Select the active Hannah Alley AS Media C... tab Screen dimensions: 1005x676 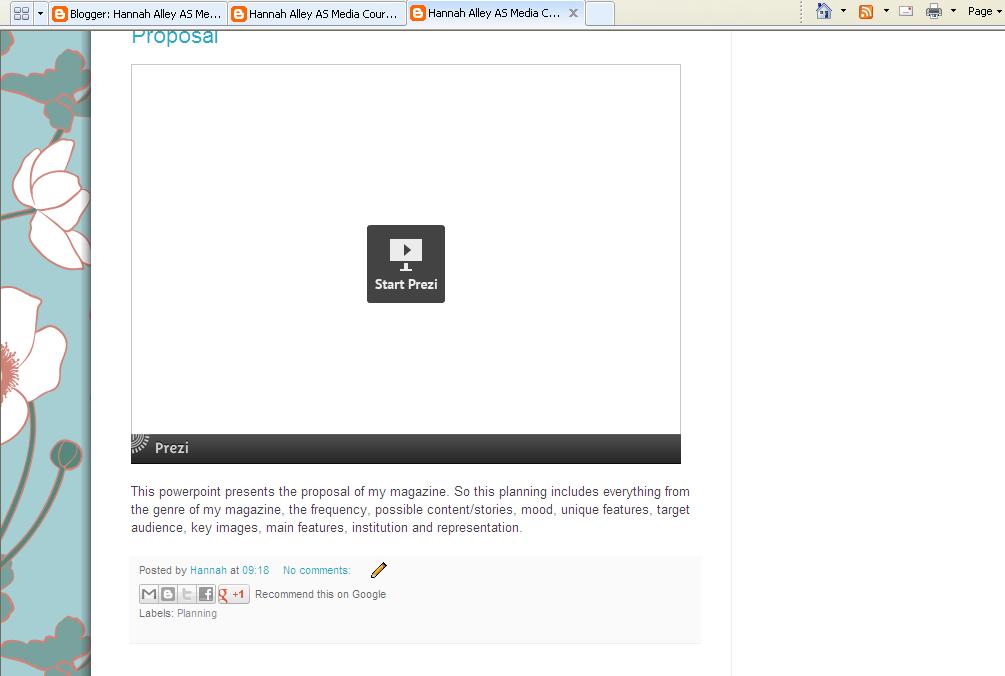[x=486, y=13]
